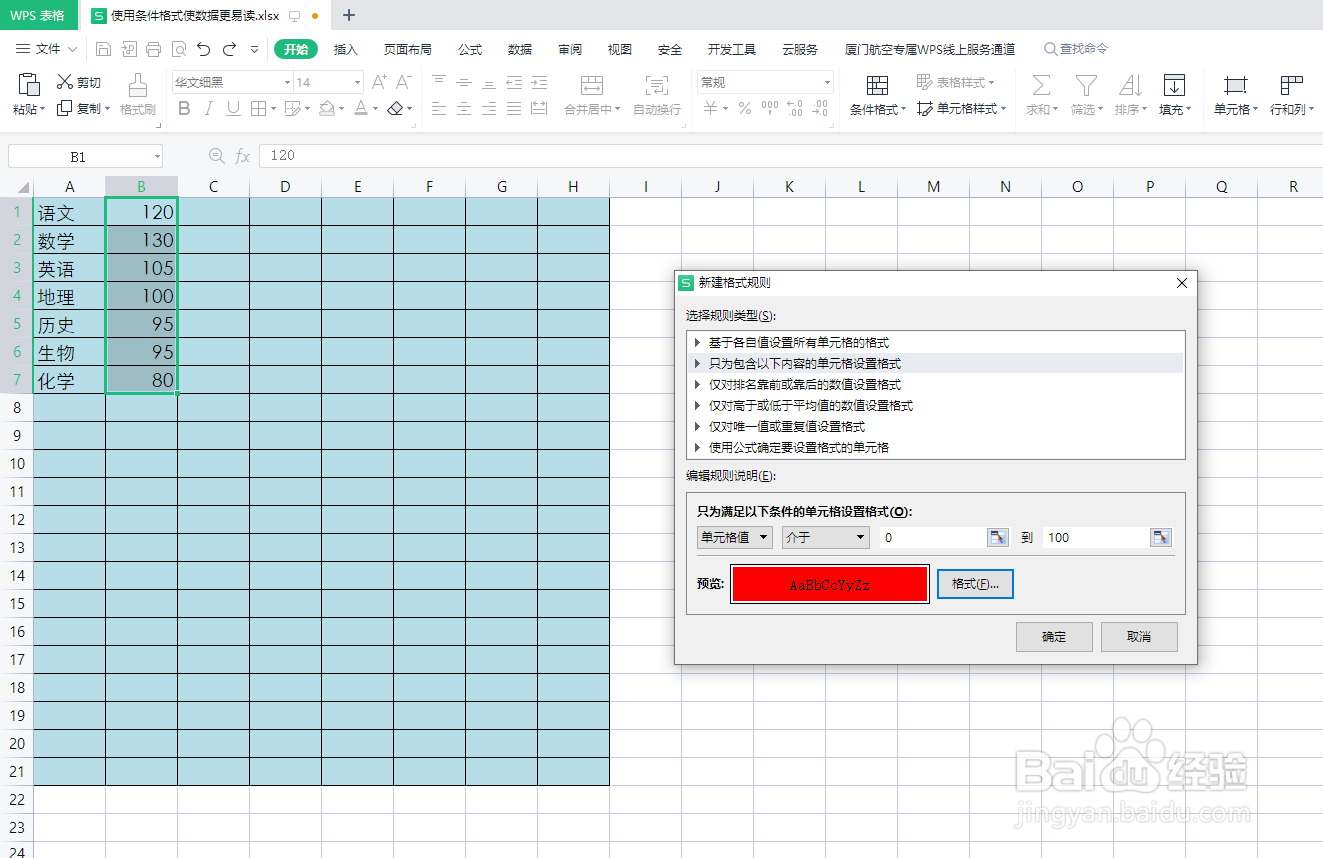Open the 介于 condition dropdown in dialog
The width and height of the screenshot is (1323, 858).
825,537
